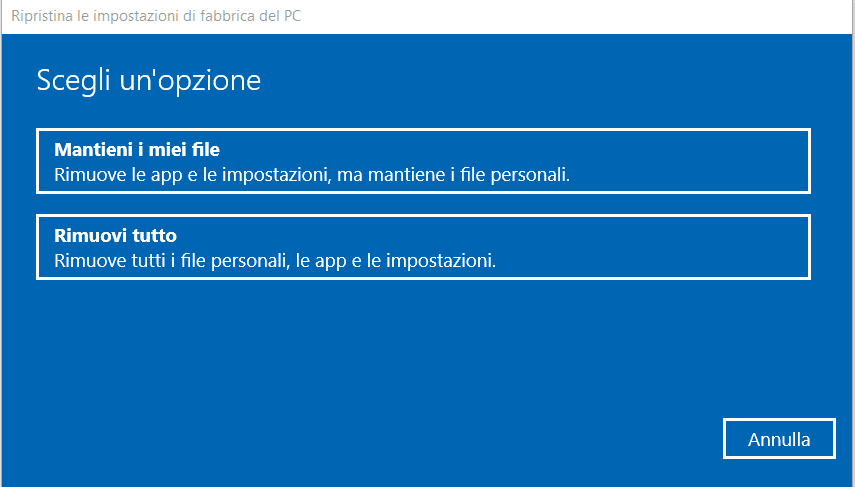Click the word "Scegli" in the heading
The height and width of the screenshot is (487, 855).
point(72,81)
